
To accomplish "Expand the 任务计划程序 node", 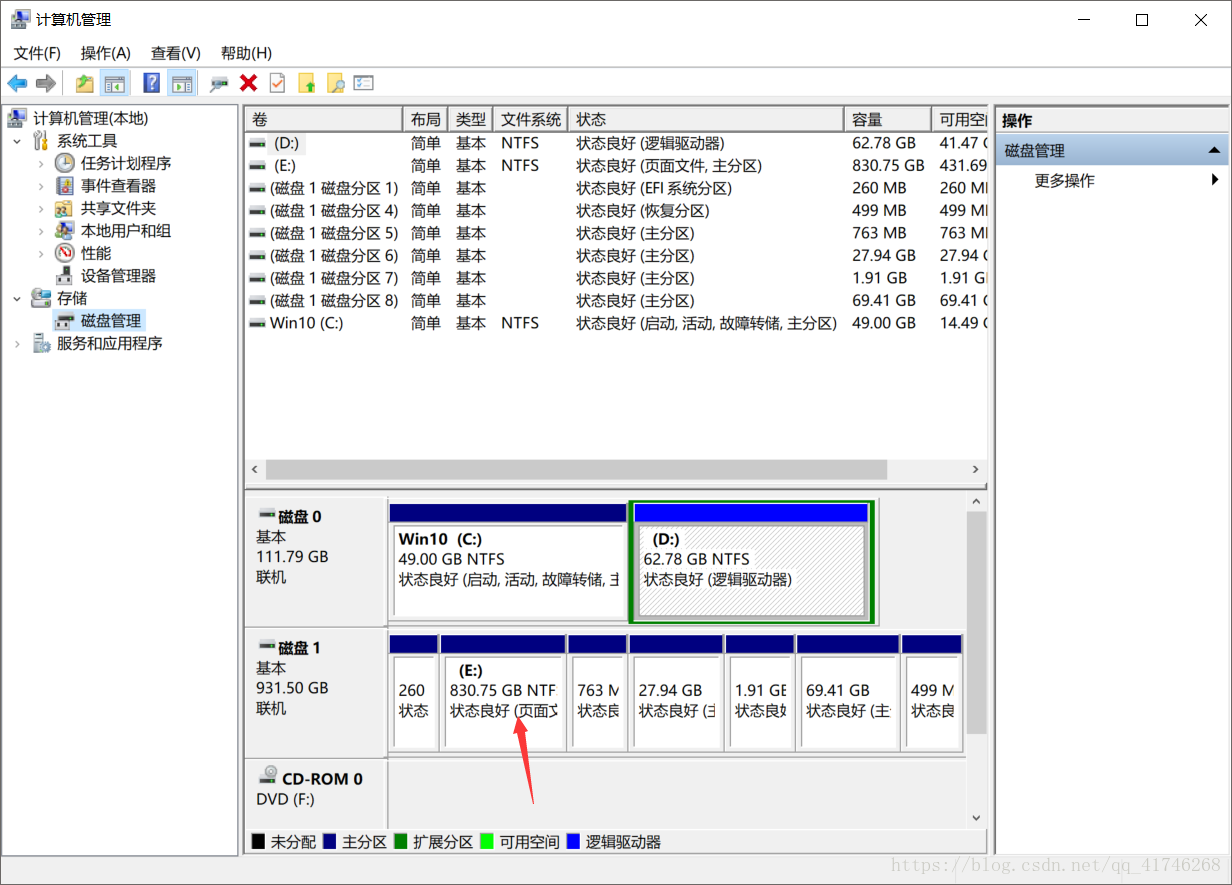I will tap(41, 163).
